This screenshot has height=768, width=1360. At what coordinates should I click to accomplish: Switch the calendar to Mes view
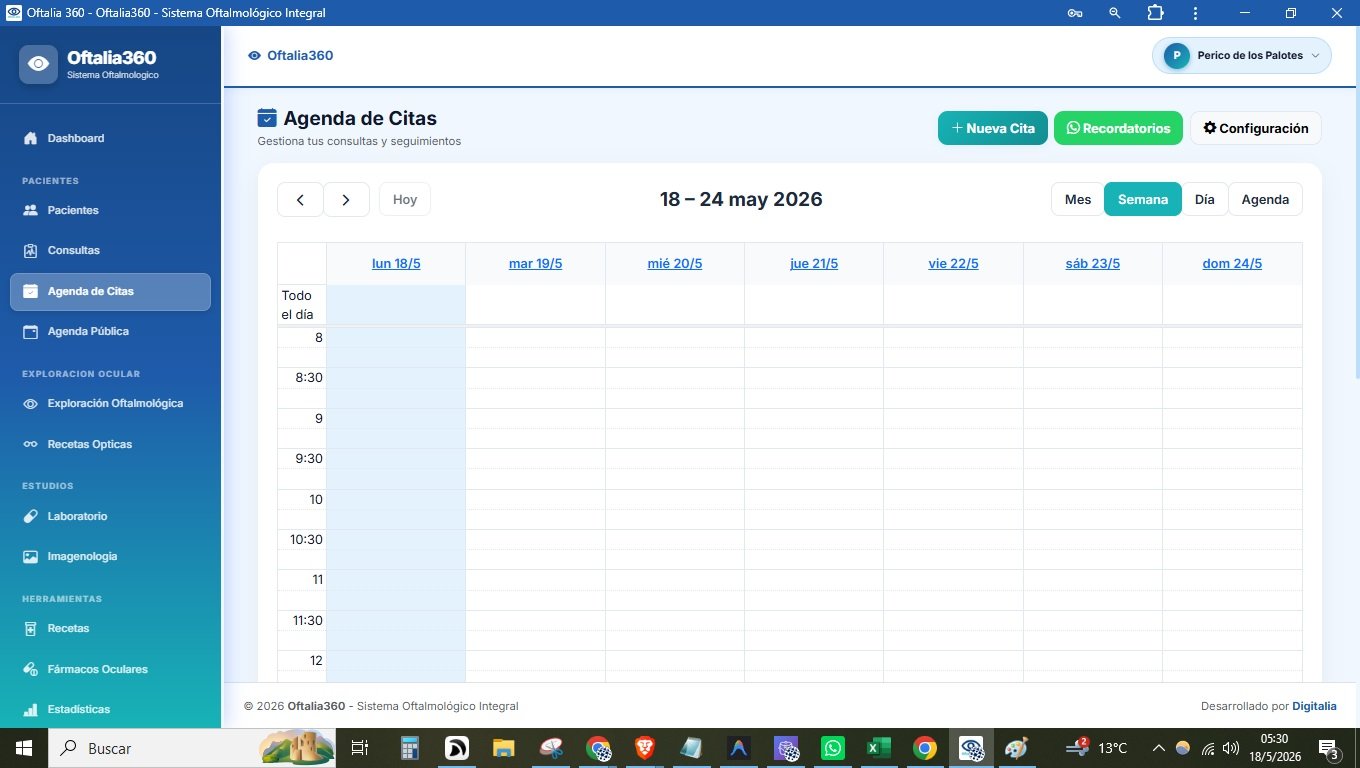point(1078,199)
